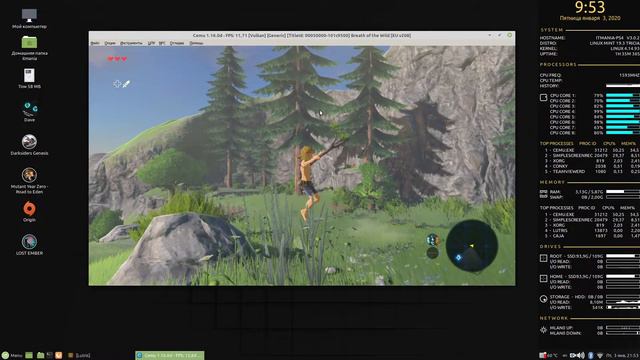Launch the Origin desktop shortcut
640x360 pixels.
(29, 211)
